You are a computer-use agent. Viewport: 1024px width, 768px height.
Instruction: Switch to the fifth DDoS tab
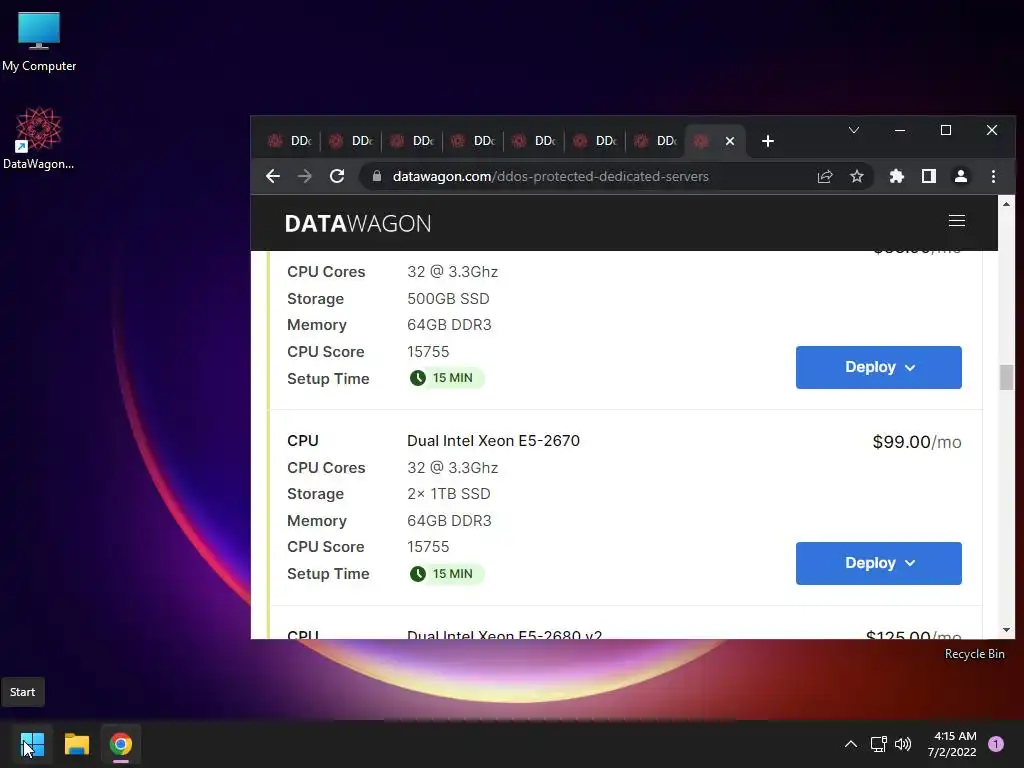pos(534,141)
